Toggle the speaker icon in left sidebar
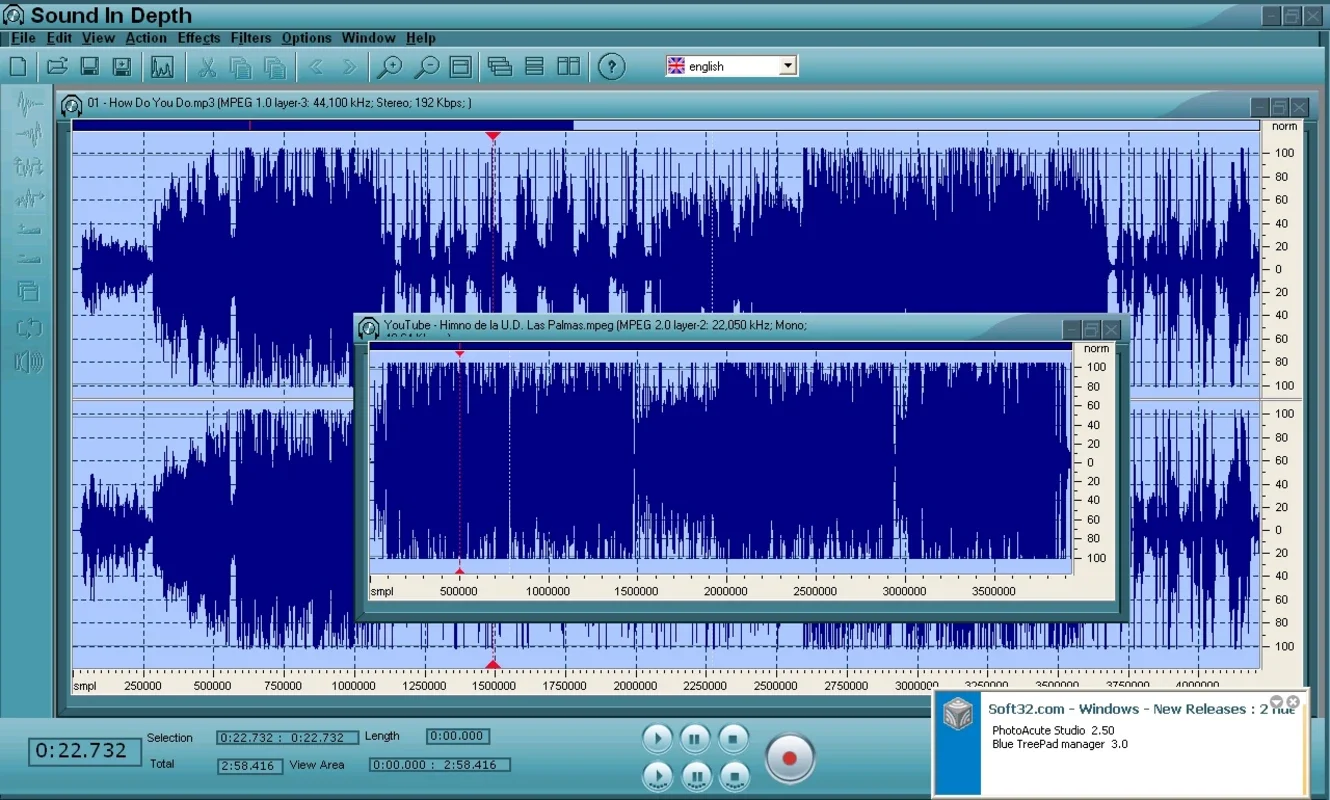 pos(29,362)
